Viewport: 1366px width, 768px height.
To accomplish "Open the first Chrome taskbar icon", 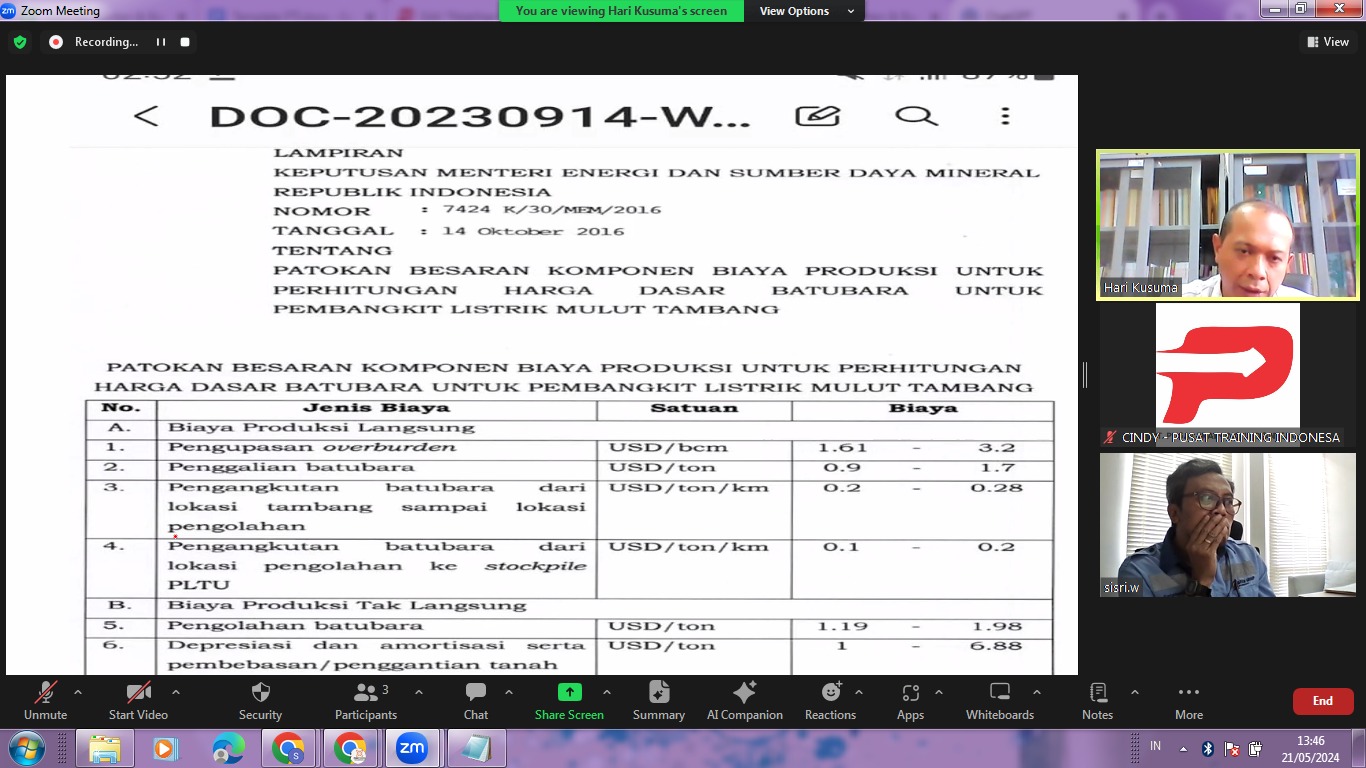I will click(288, 748).
